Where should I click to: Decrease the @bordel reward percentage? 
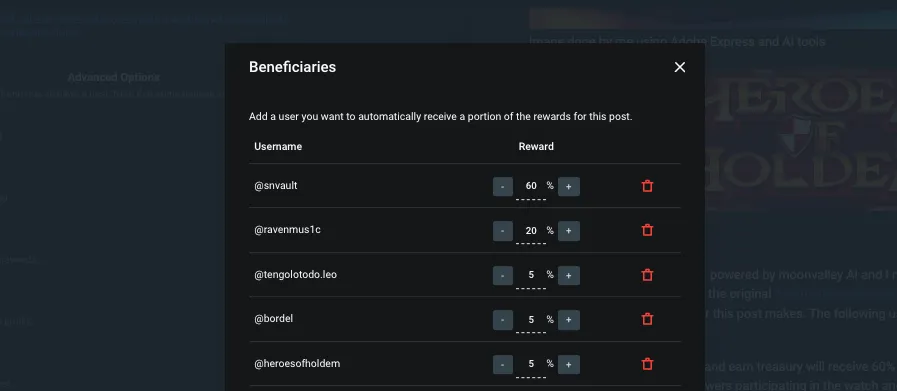pos(503,320)
